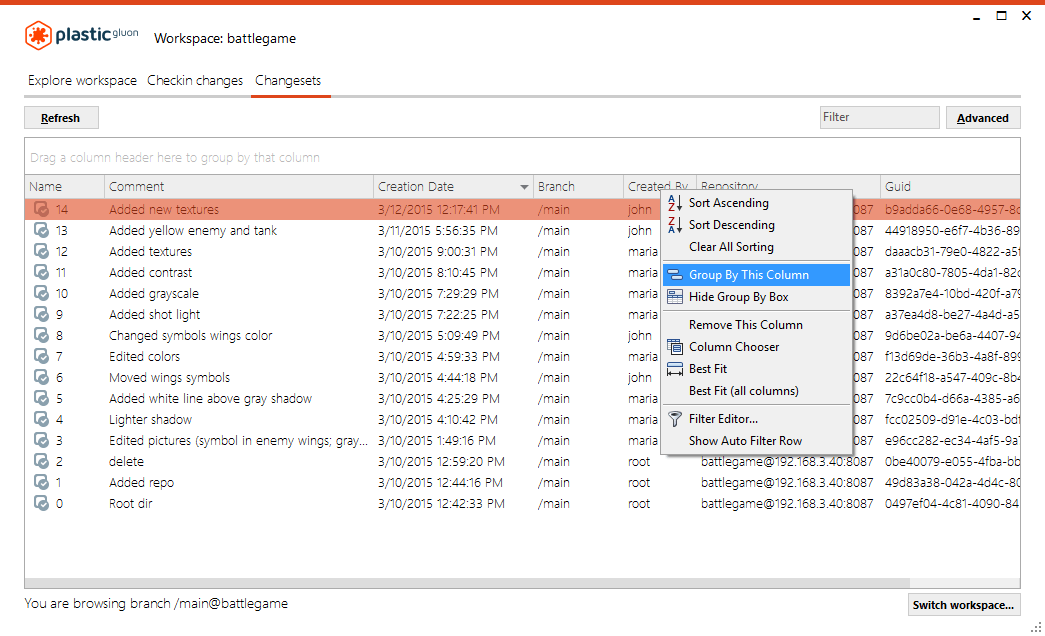Open Column Chooser from menu
The width and height of the screenshot is (1045, 636).
coord(756,347)
